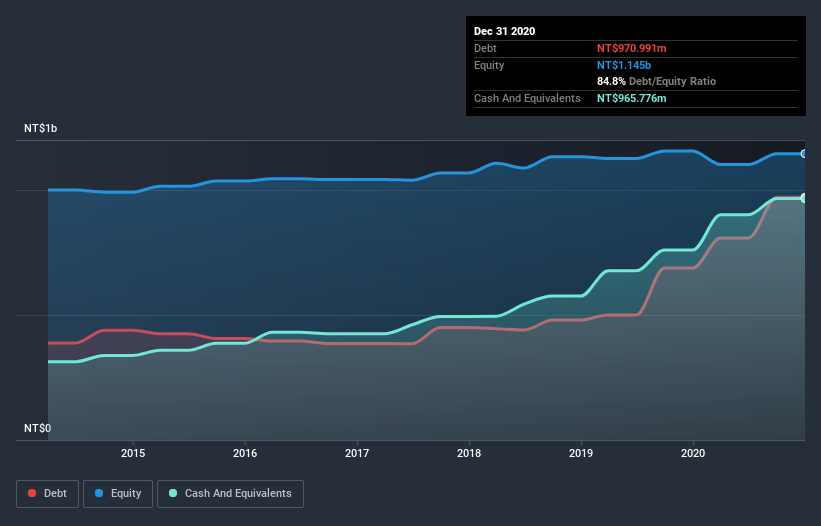Click the 2017 x-axis label

(x=357, y=453)
